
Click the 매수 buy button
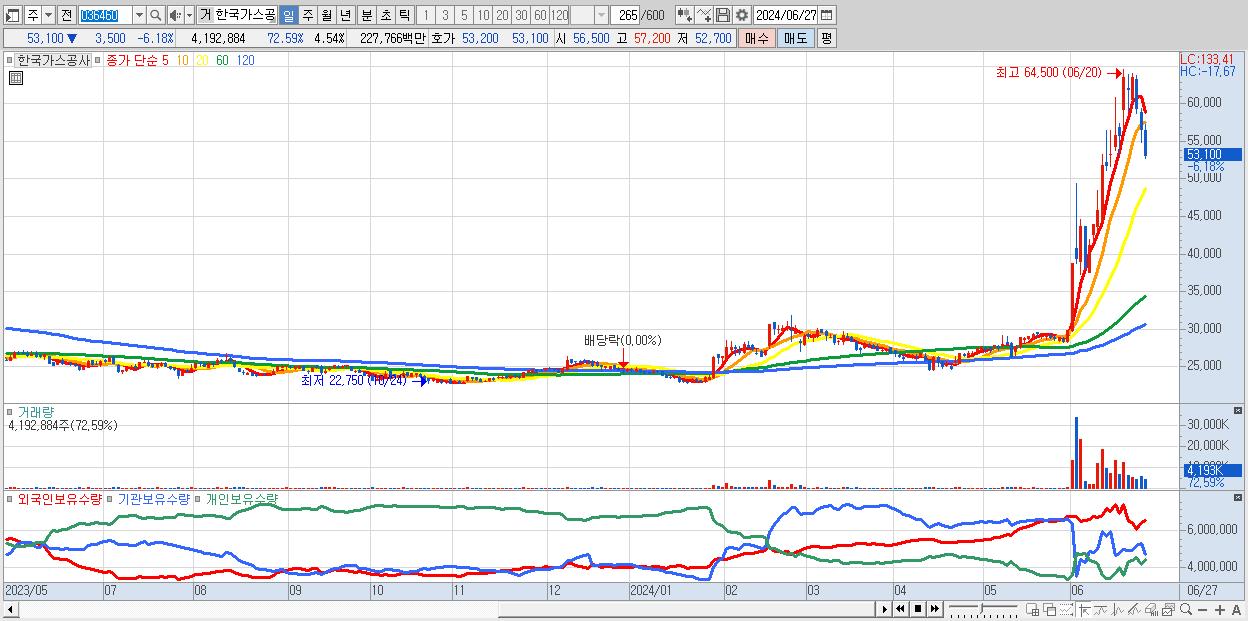757,38
